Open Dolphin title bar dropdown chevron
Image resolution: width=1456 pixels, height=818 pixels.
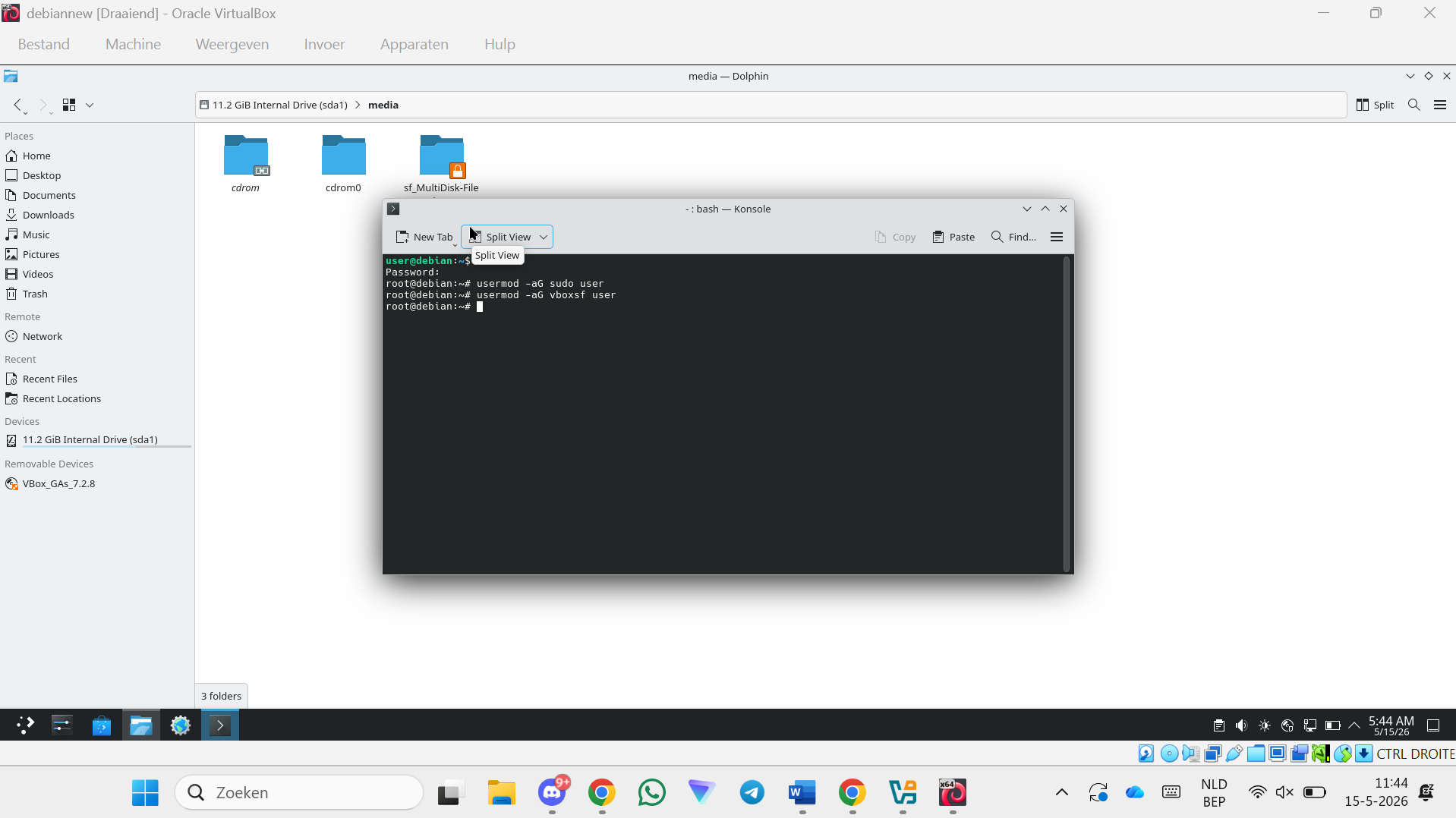1410,76
